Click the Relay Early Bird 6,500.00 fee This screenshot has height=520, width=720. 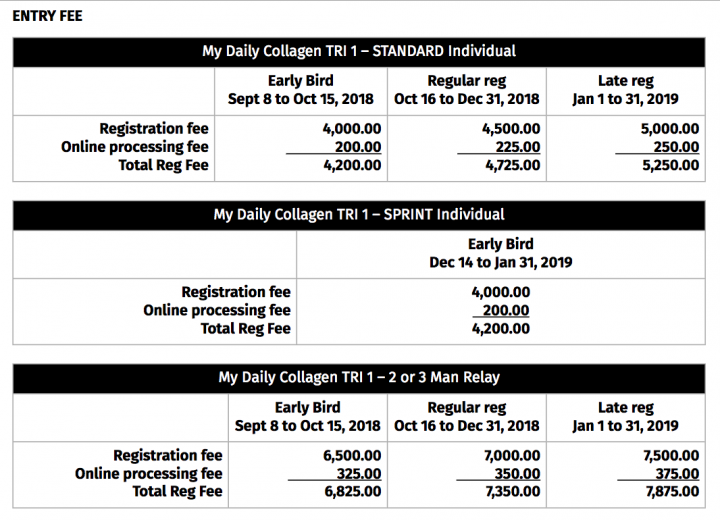click(x=352, y=456)
